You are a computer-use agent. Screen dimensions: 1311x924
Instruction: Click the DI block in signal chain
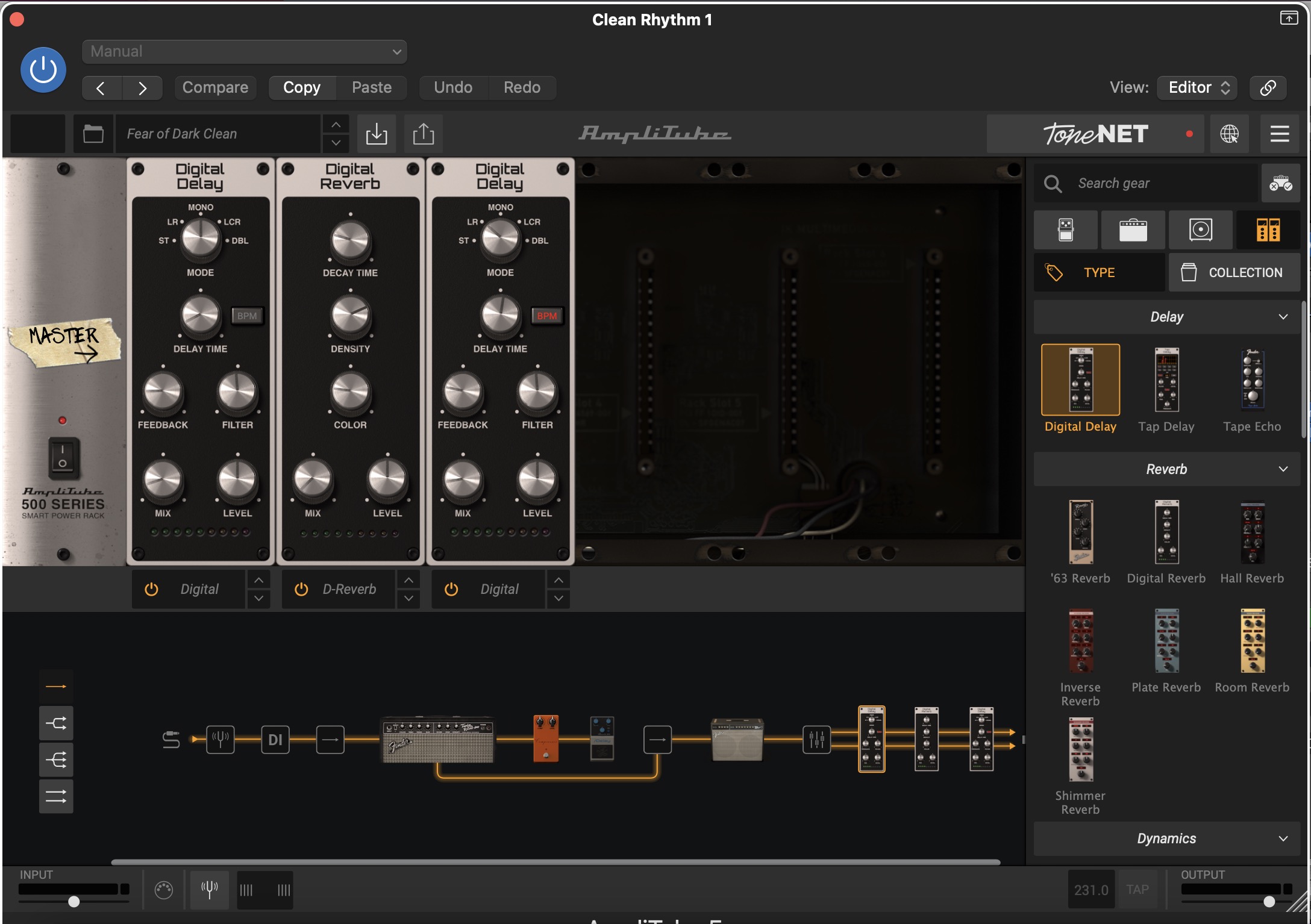point(275,739)
